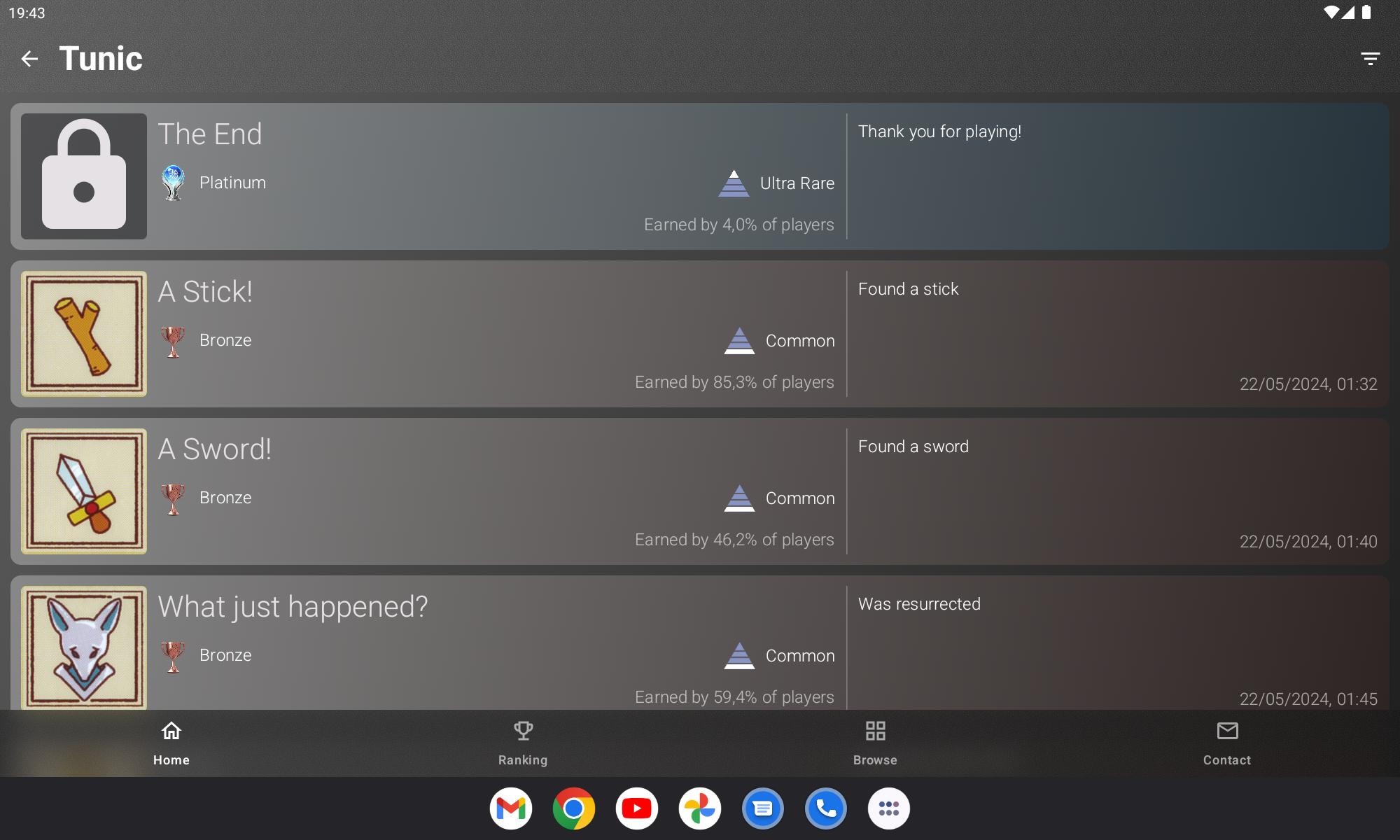Click the Ultra Rare pyramid icon
Screen dimensions: 1400x840
click(x=734, y=183)
